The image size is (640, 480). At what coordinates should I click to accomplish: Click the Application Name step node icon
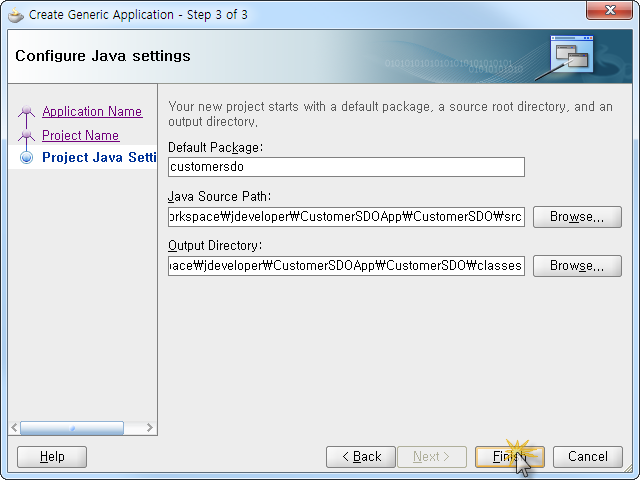click(x=27, y=111)
